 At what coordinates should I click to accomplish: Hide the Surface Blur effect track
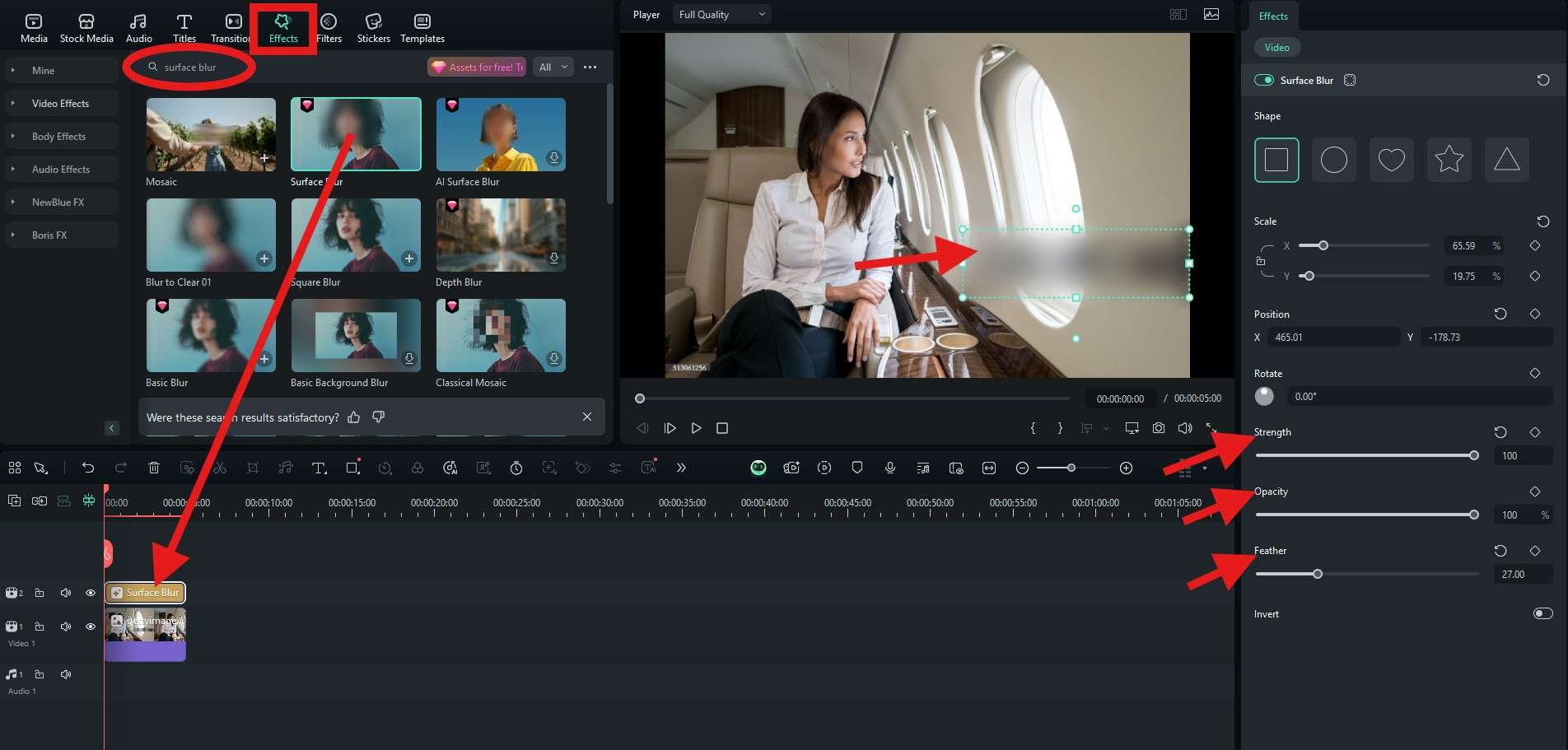pyautogui.click(x=91, y=593)
